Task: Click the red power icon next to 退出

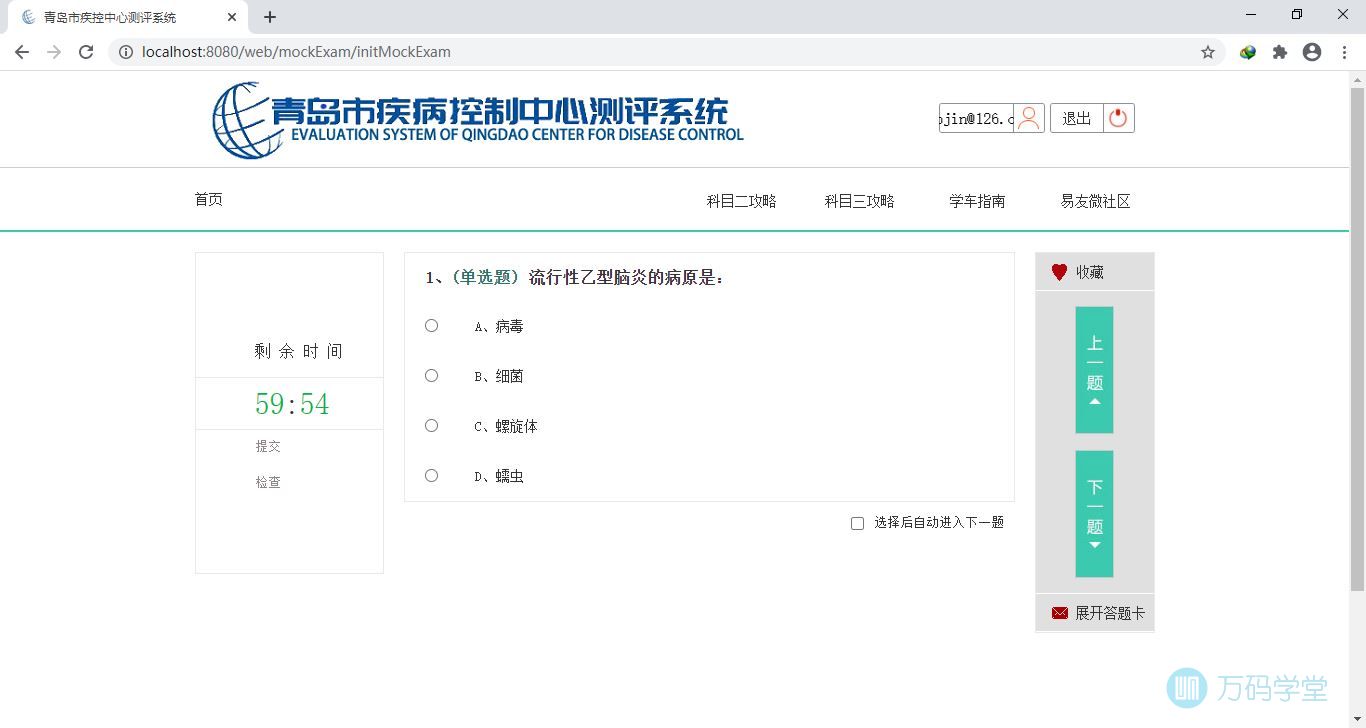Action: (1118, 118)
